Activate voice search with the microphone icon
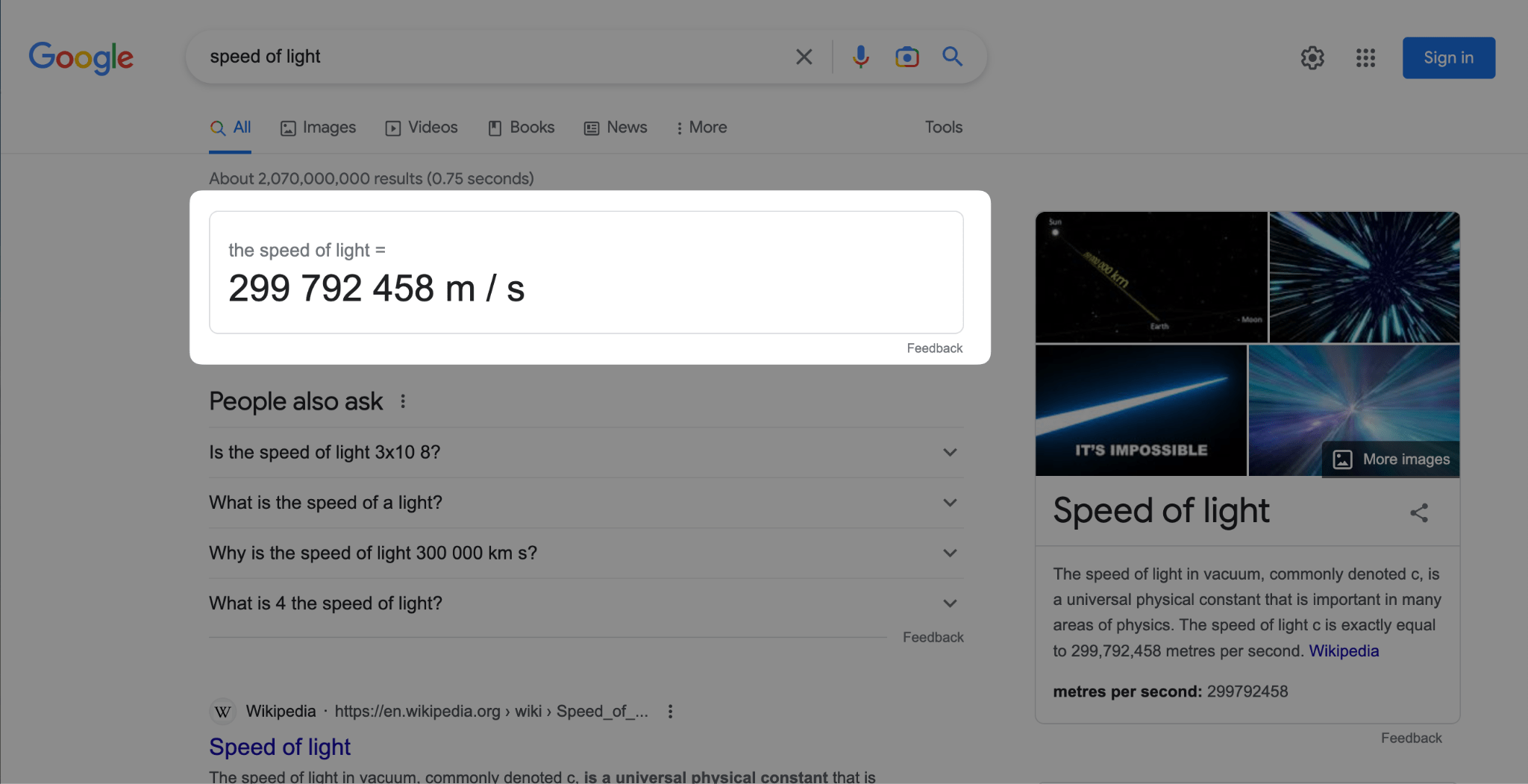 coord(861,56)
